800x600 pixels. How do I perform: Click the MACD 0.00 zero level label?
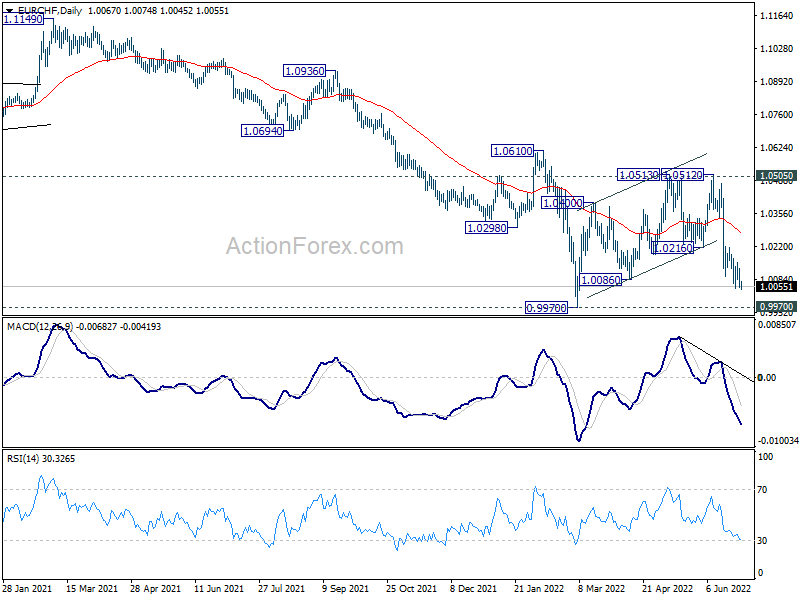tap(767, 378)
